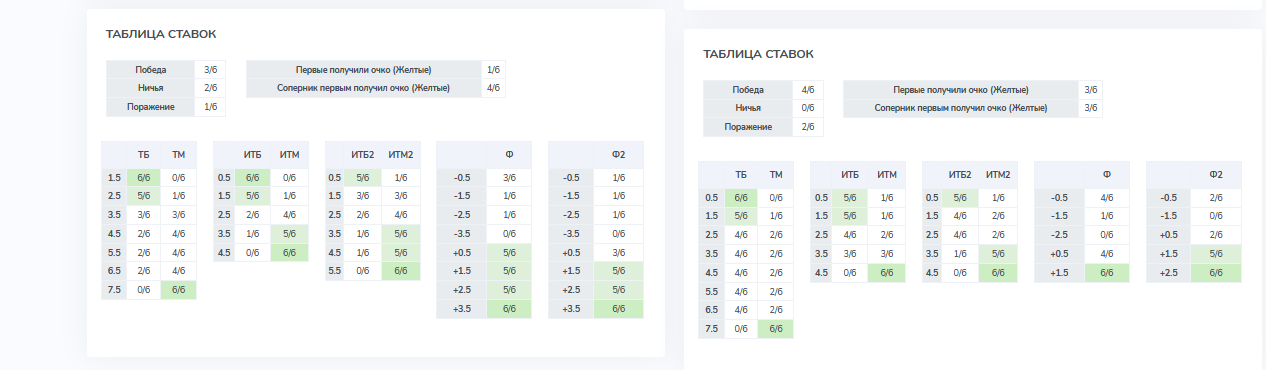Click Соперник первым получил очко row showing 4/6
1266x370 pixels.
pos(375,88)
